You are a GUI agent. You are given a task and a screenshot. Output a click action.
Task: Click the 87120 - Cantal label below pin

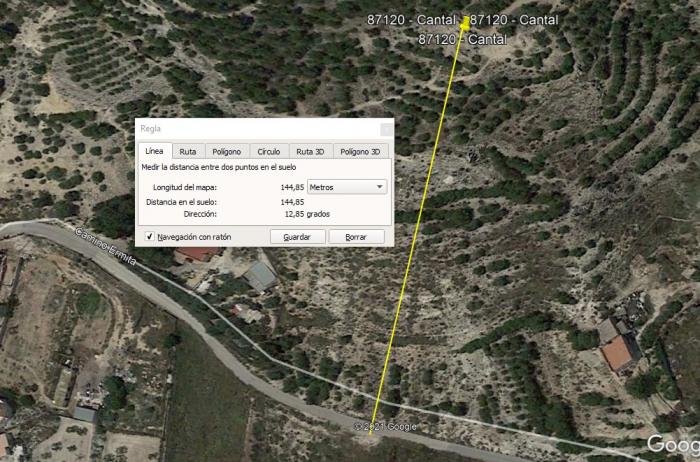(x=462, y=39)
